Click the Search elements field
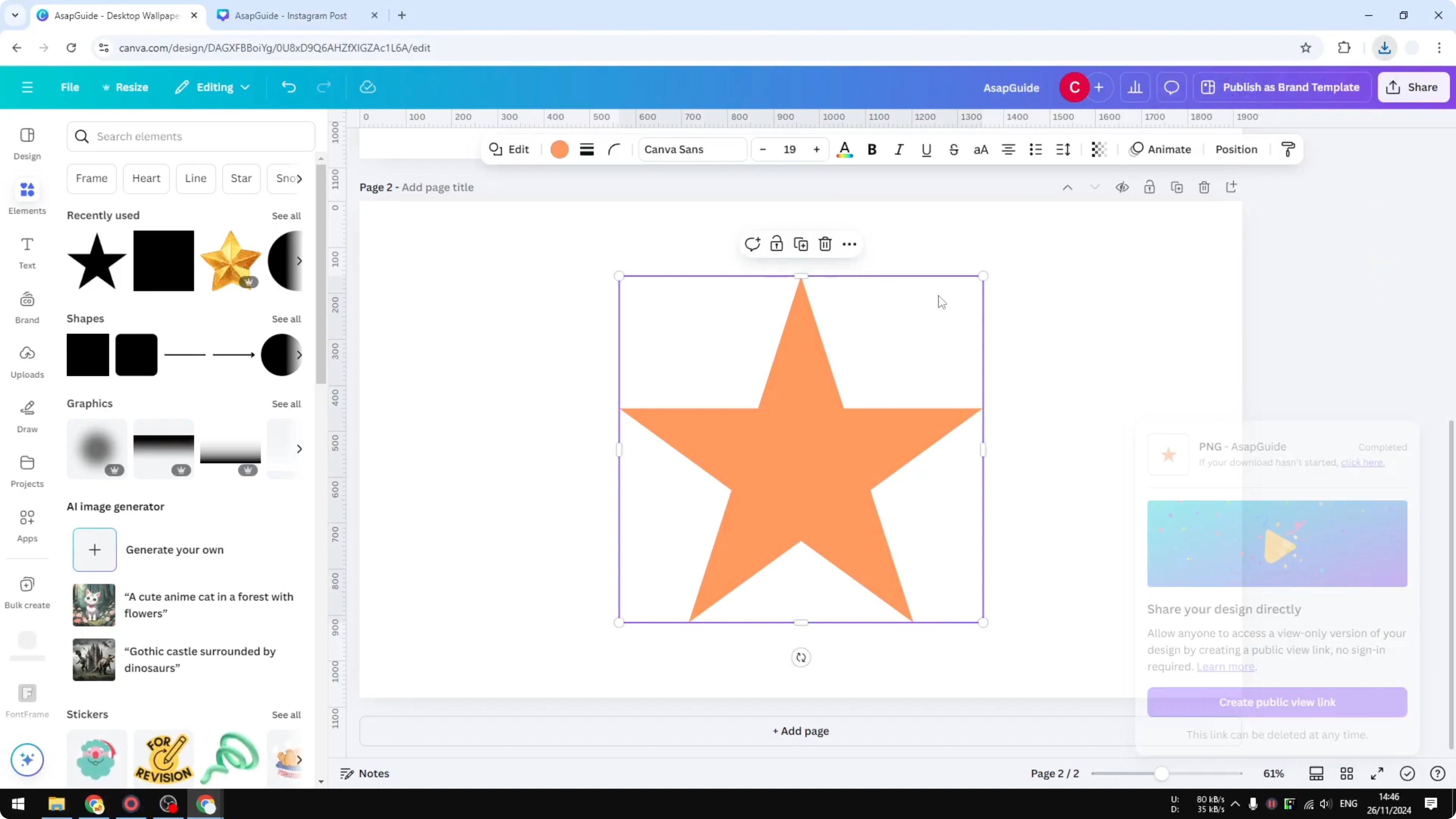The width and height of the screenshot is (1456, 819). coord(191,136)
